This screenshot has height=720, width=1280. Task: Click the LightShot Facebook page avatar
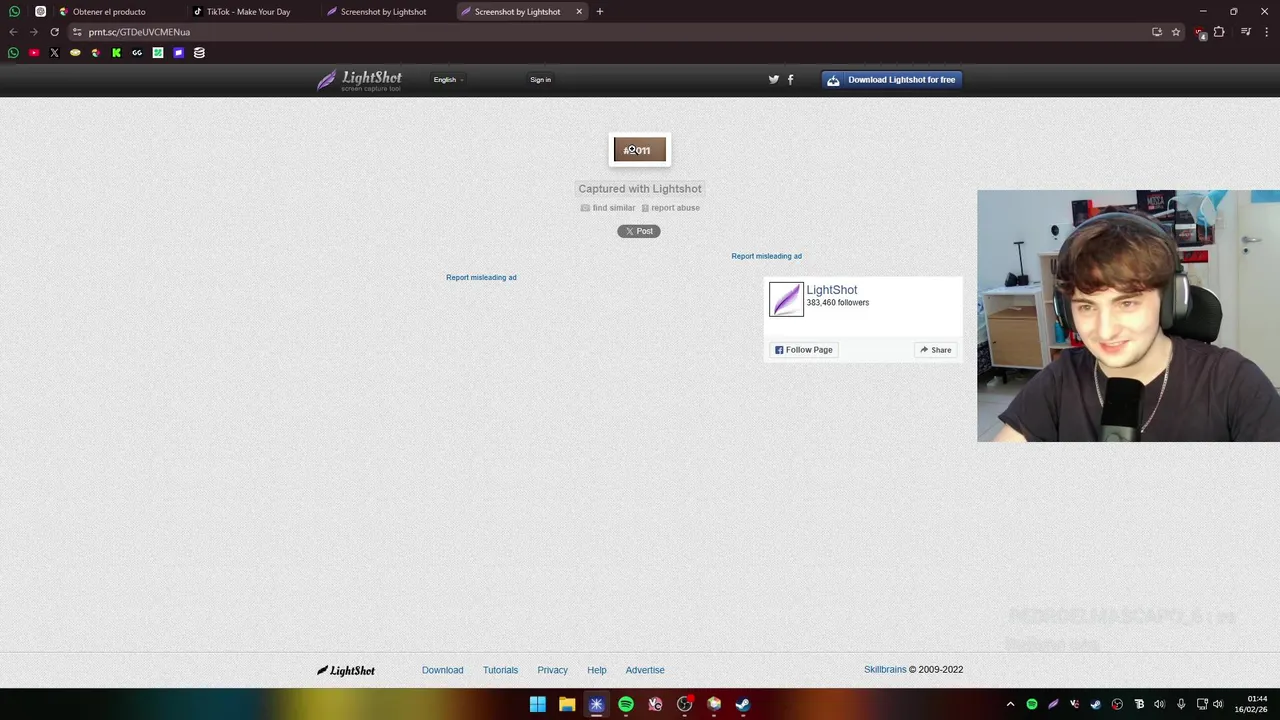click(786, 299)
